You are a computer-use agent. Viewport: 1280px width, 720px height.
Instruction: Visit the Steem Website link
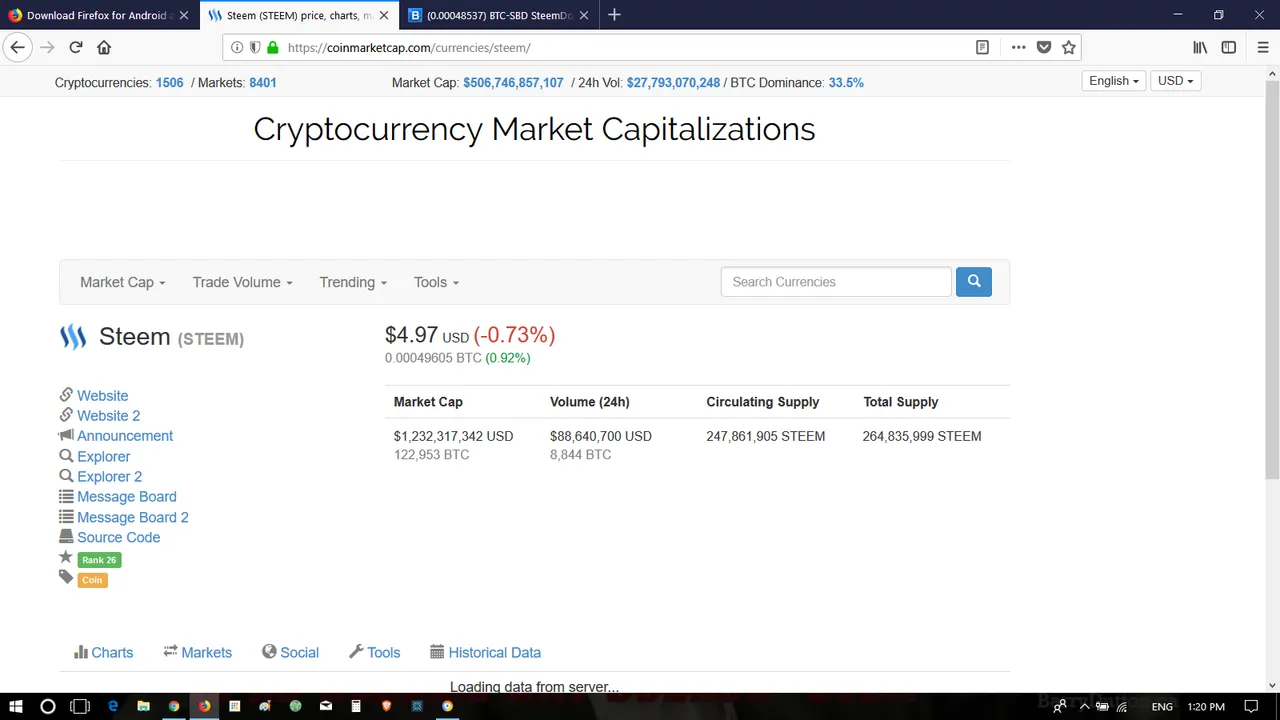[x=102, y=396]
